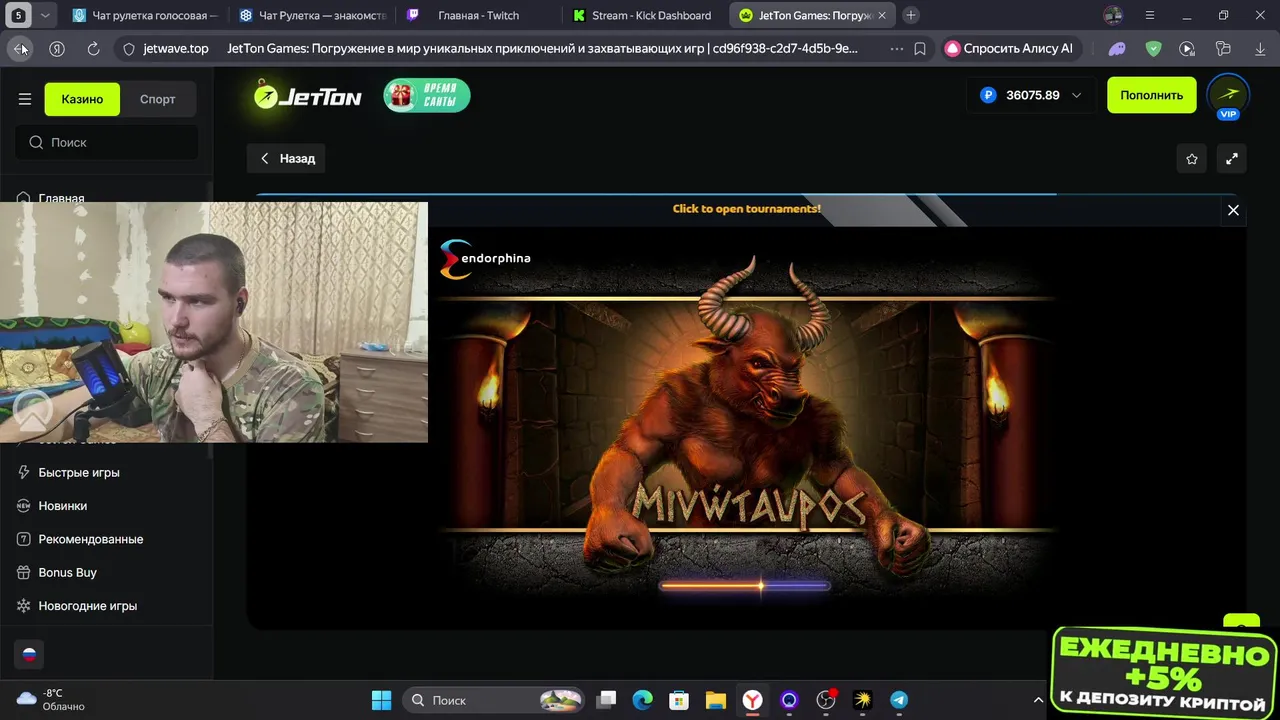
Task: Open the three-dots page menu in address bar
Action: click(896, 48)
